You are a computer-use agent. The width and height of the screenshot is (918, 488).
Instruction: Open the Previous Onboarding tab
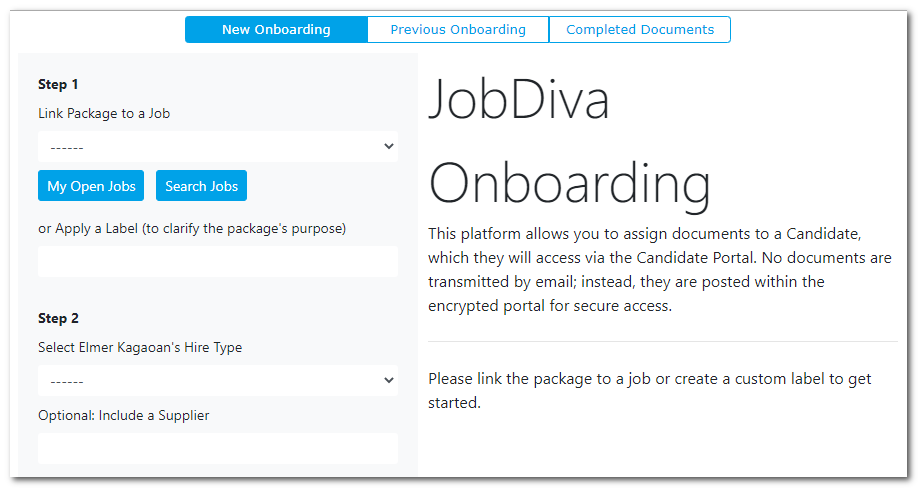458,30
